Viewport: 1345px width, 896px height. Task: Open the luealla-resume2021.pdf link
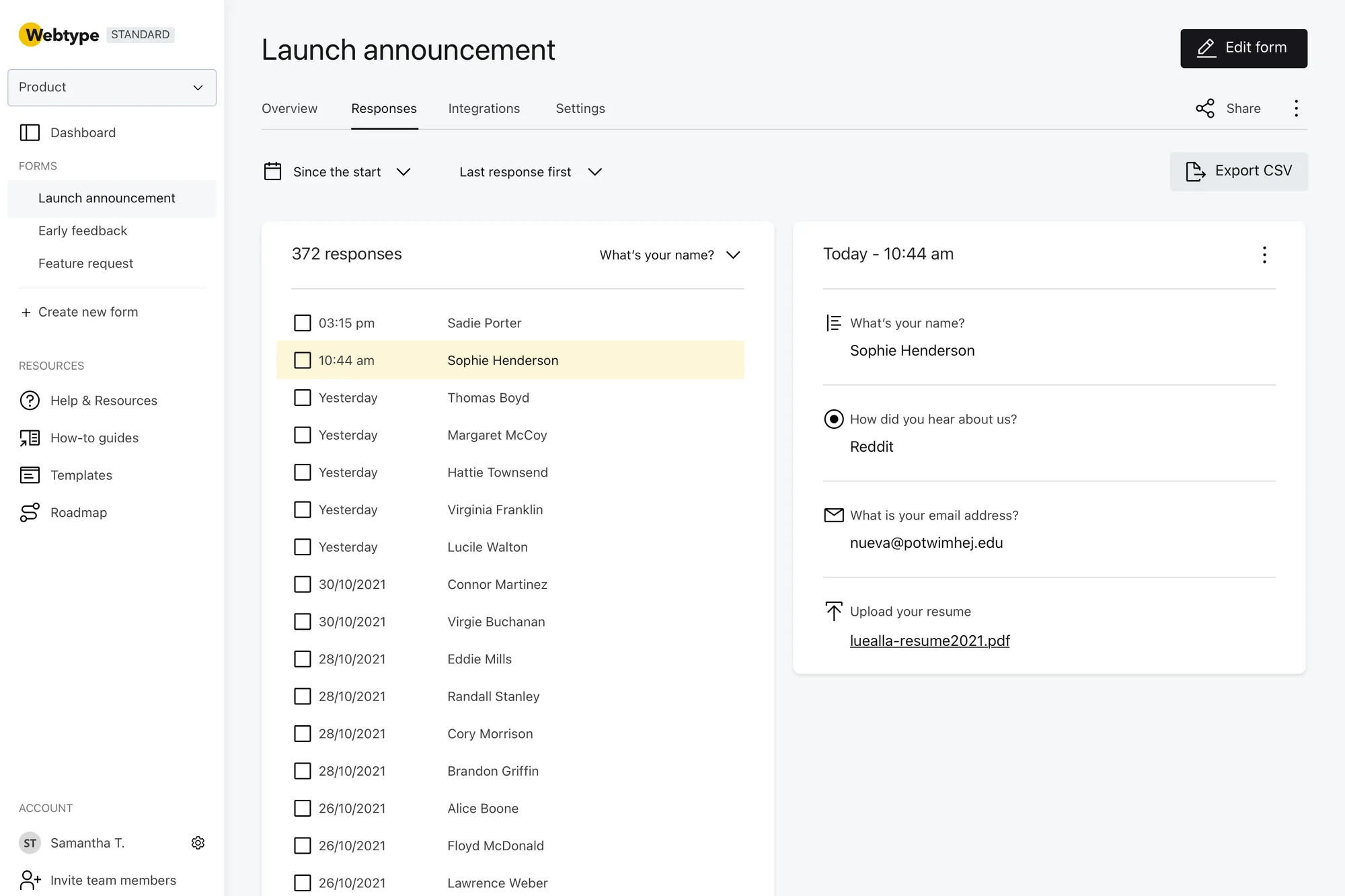929,641
